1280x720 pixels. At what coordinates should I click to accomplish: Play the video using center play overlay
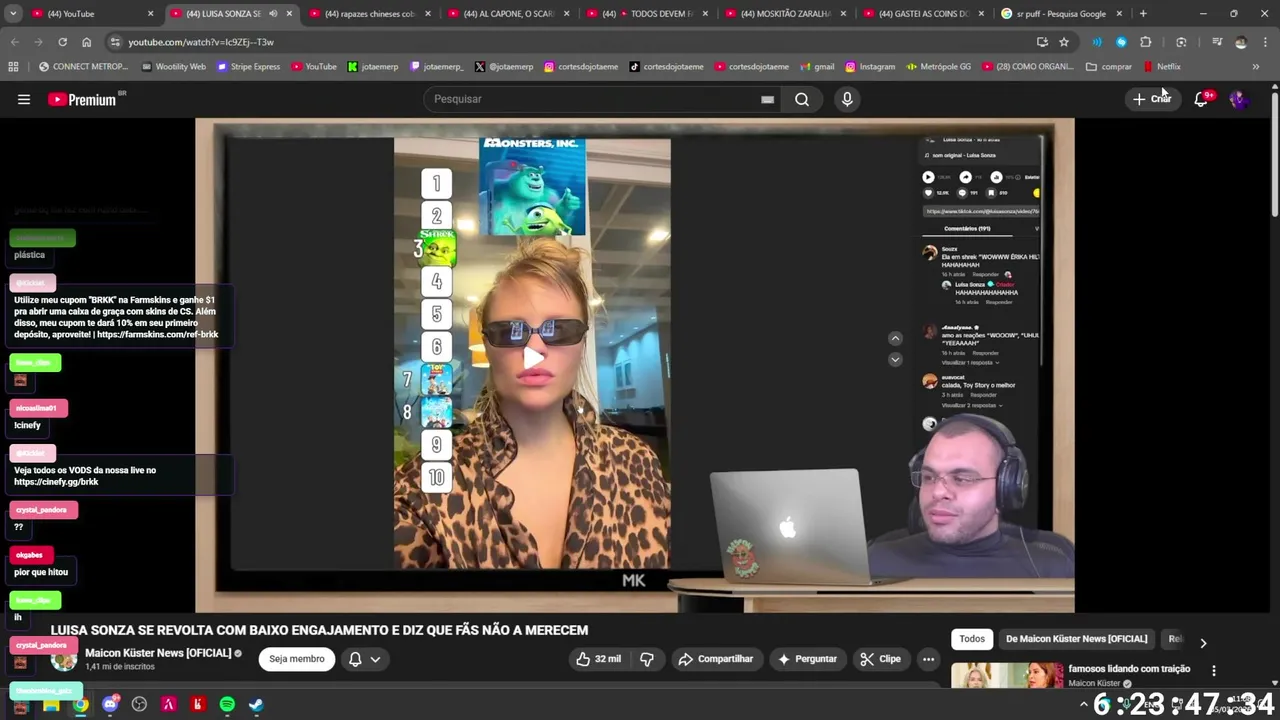click(x=533, y=358)
